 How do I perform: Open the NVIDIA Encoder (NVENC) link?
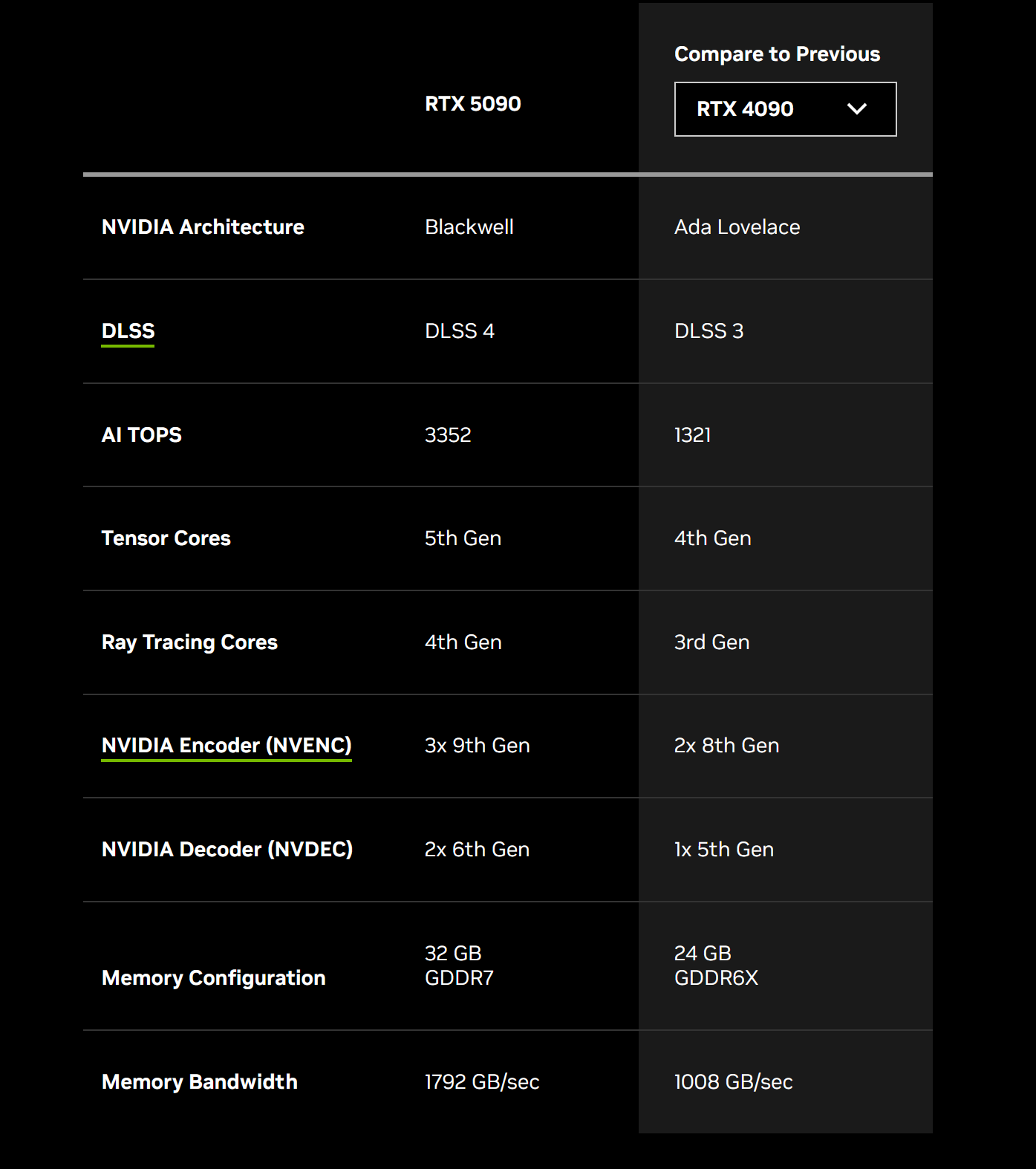click(x=227, y=746)
